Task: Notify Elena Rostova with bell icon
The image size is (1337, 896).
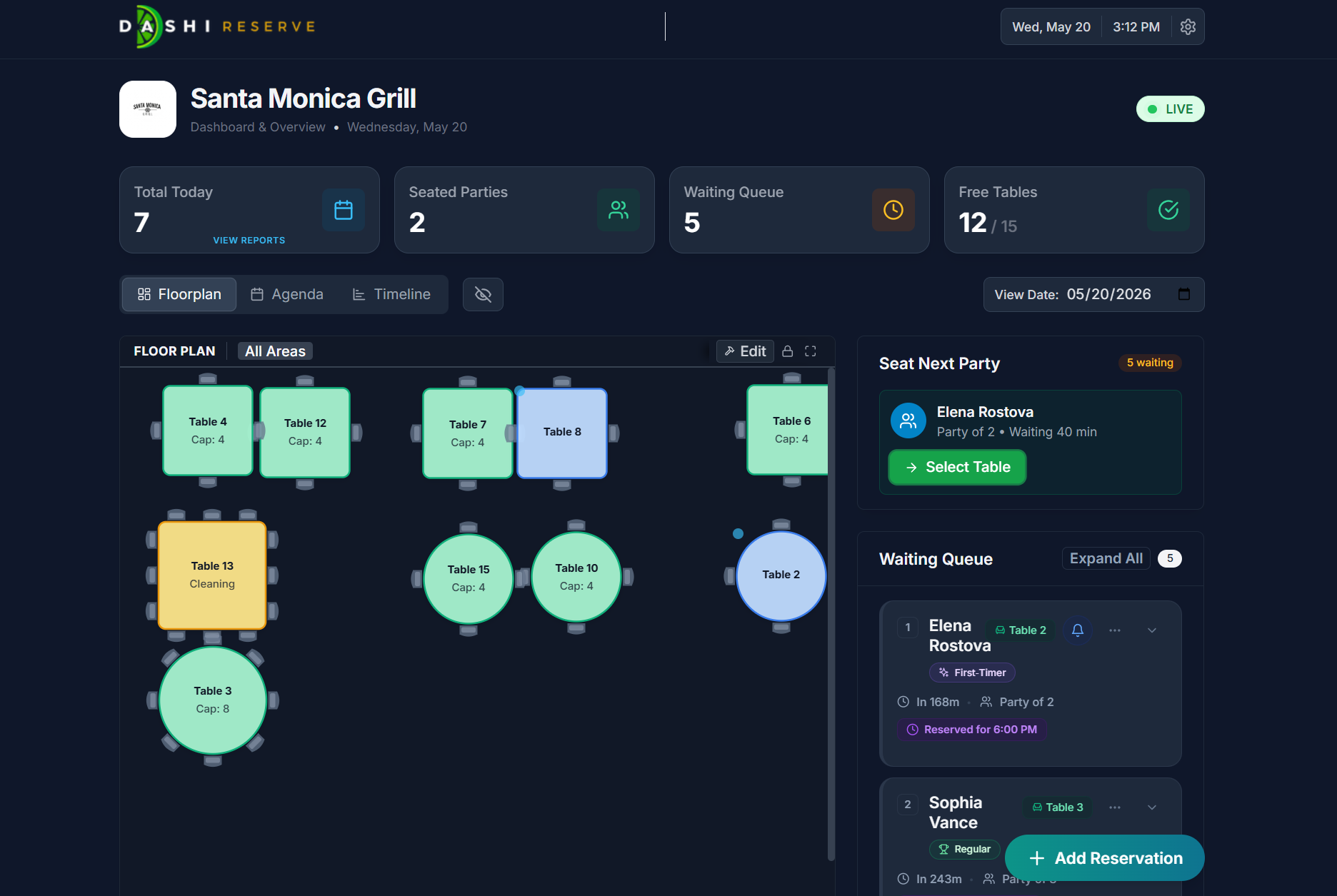Action: [1078, 630]
